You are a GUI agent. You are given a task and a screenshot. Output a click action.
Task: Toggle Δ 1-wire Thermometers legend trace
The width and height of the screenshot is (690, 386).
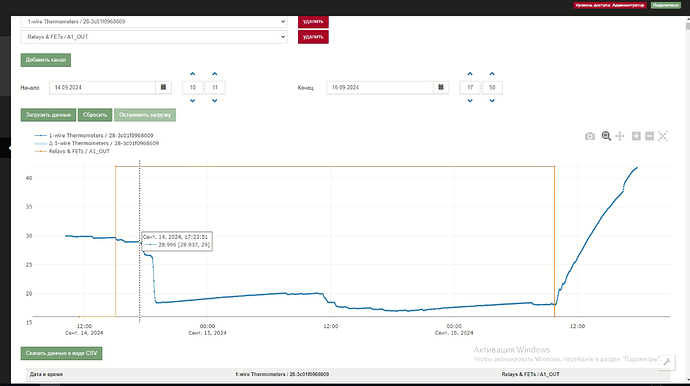click(97, 143)
